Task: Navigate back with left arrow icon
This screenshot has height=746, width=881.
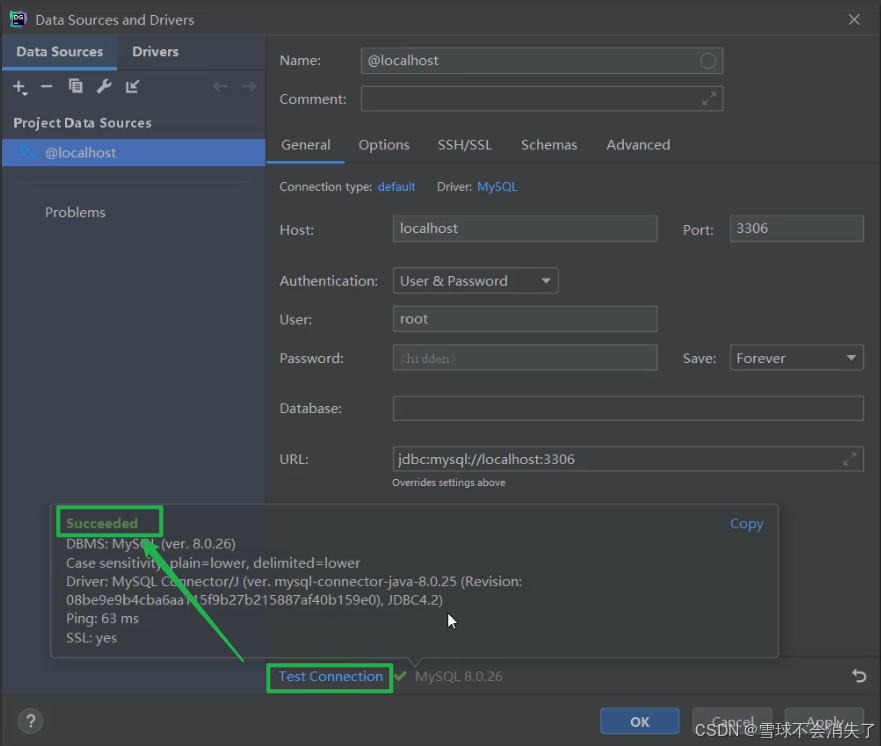Action: 220,87
